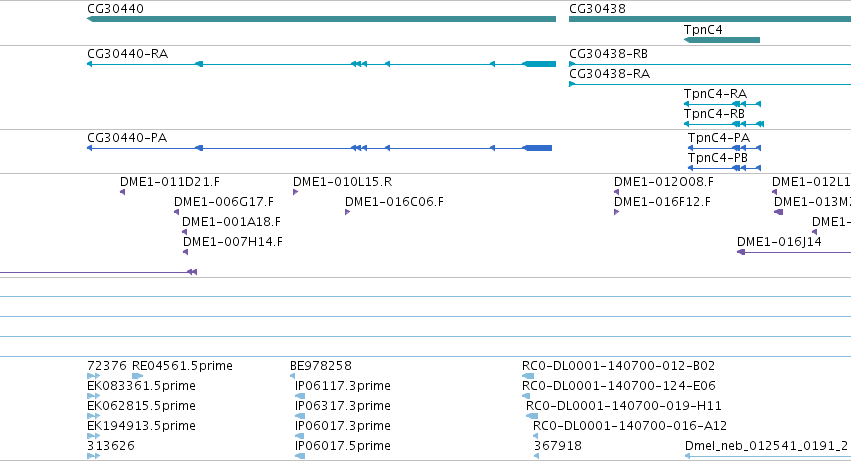The height and width of the screenshot is (461, 851).
Task: Click the marker under RC0-DL0001-140700-012-B02
Action: 528,376
